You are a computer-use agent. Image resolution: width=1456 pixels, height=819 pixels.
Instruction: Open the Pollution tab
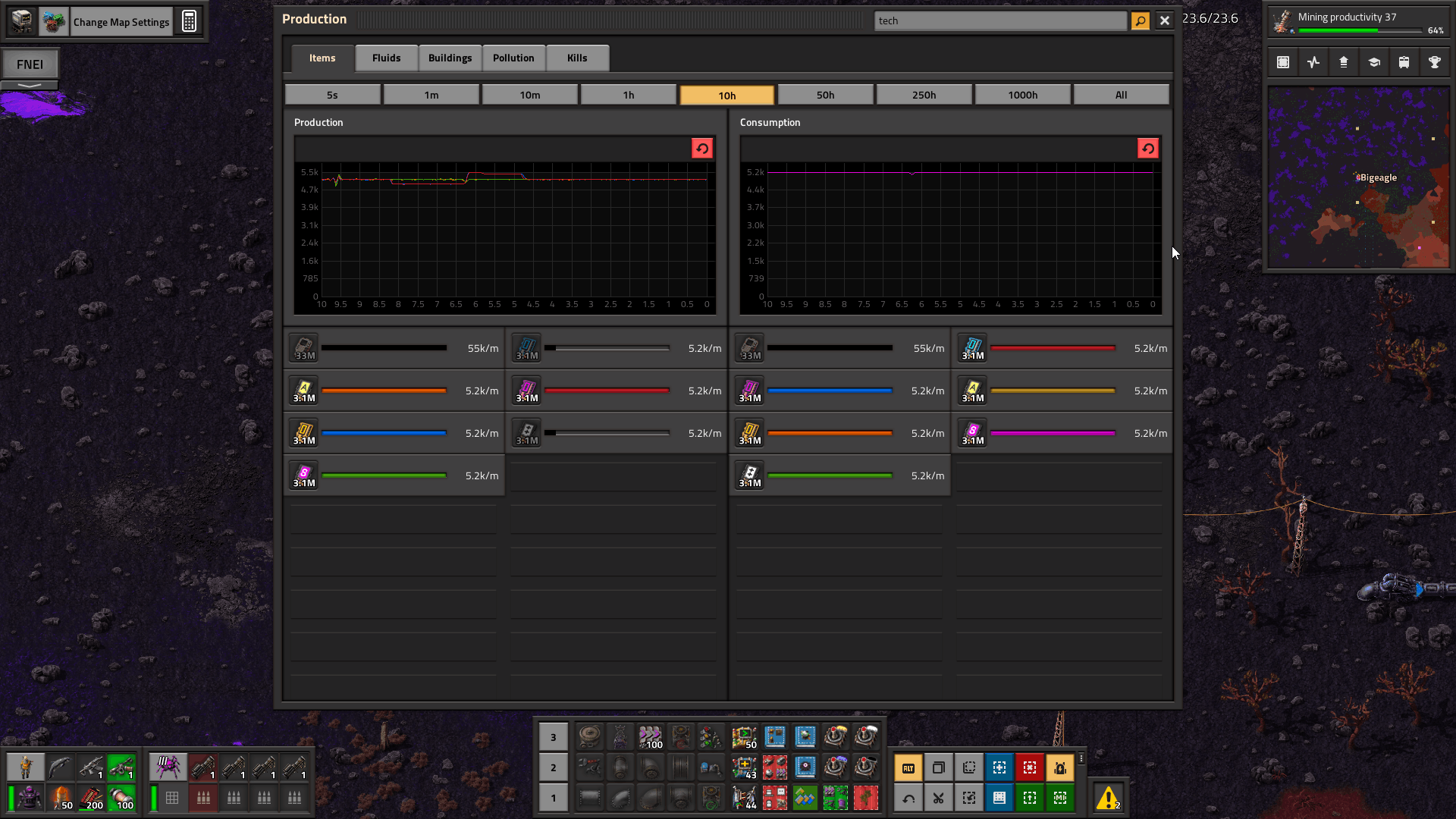pos(513,58)
